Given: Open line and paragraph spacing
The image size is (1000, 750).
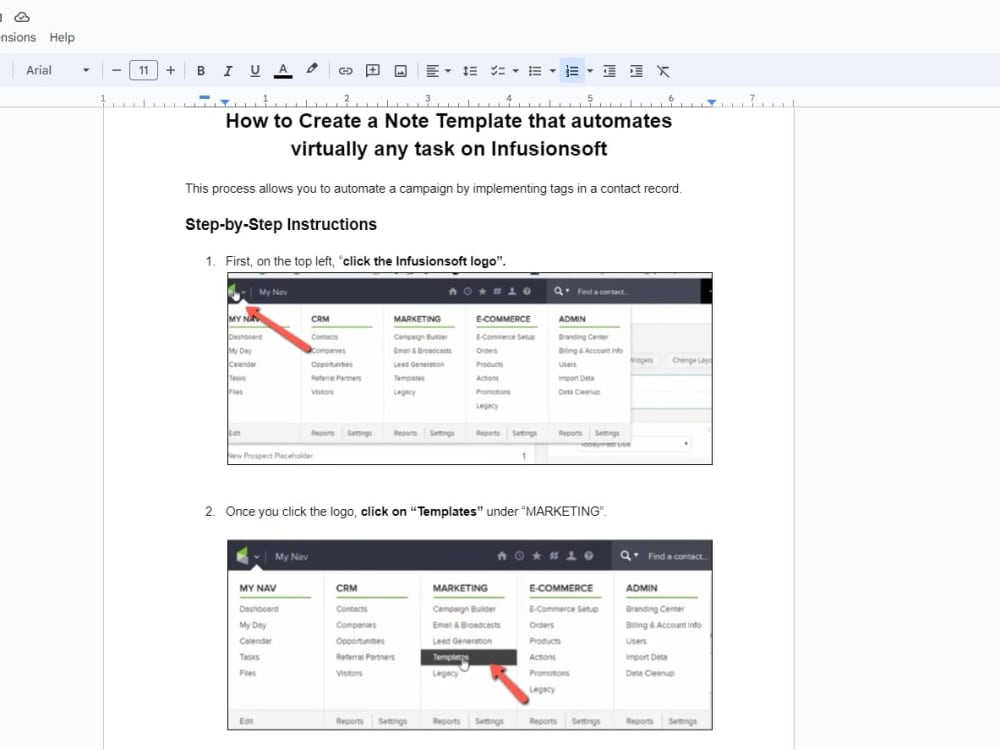Looking at the screenshot, I should (x=470, y=71).
